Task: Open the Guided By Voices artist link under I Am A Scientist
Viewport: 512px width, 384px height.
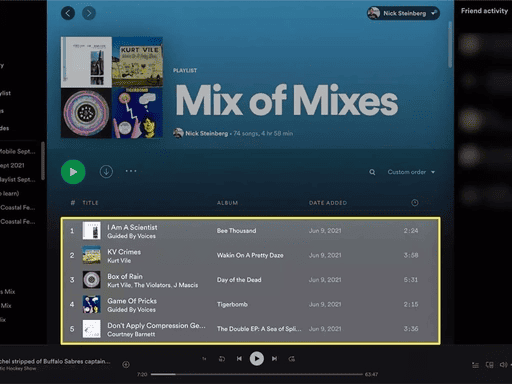Action: (x=131, y=236)
